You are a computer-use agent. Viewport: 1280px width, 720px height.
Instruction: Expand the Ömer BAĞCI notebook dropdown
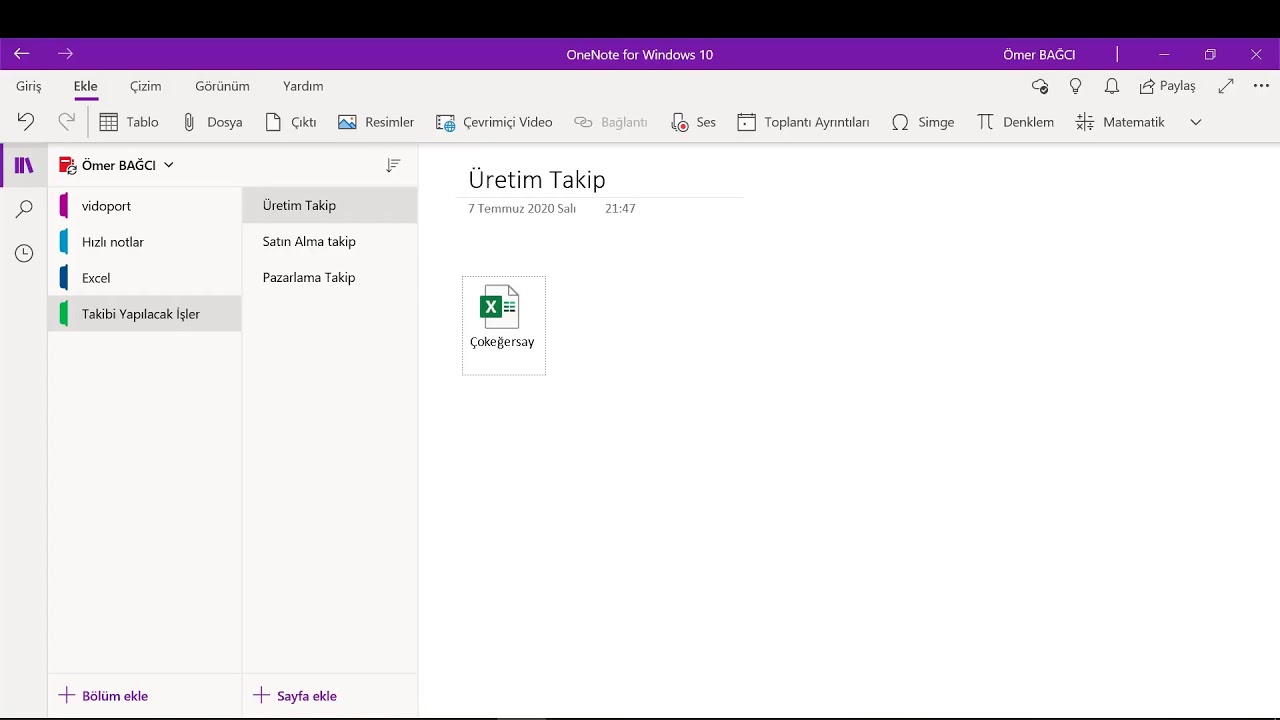116,165
